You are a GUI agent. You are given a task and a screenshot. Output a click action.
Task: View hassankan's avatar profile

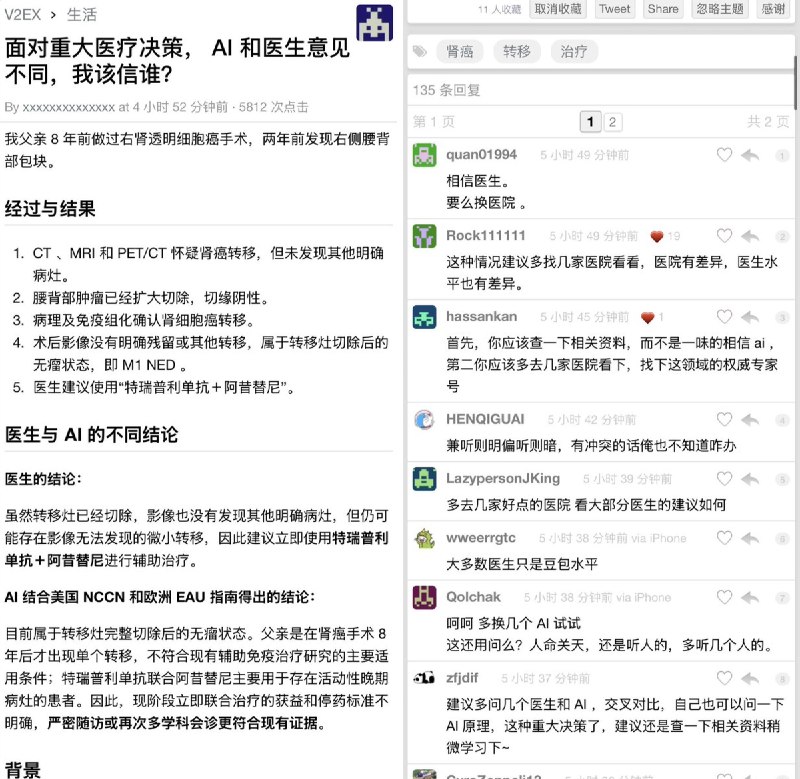[x=424, y=317]
